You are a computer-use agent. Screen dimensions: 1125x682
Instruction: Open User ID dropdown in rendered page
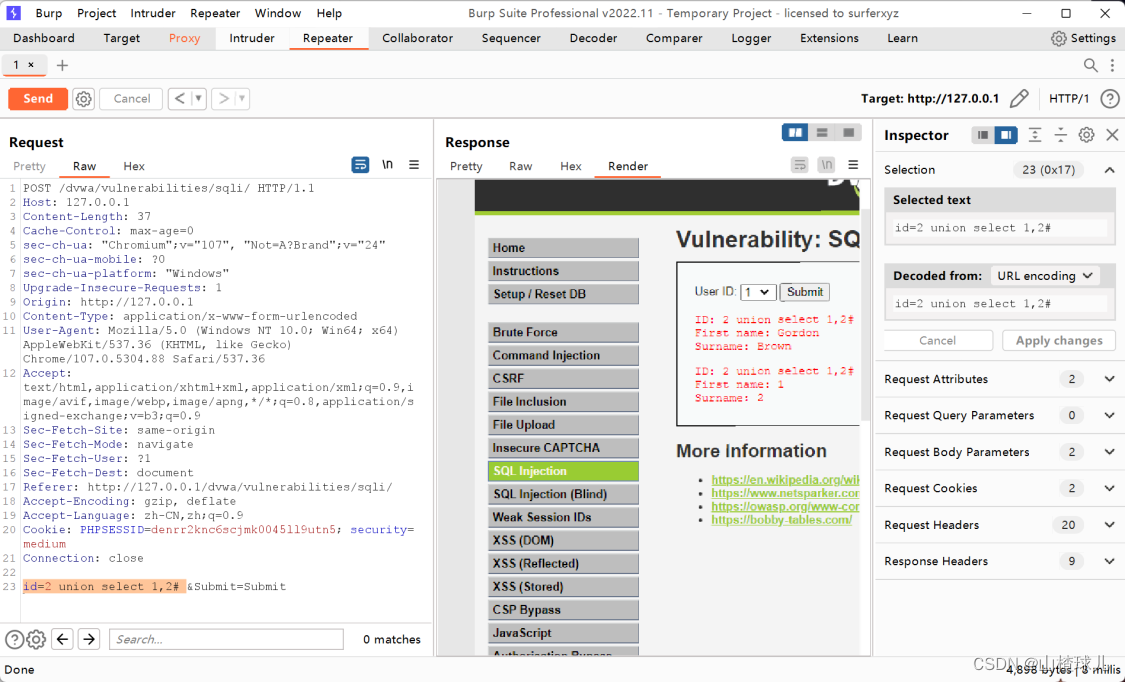tap(758, 292)
